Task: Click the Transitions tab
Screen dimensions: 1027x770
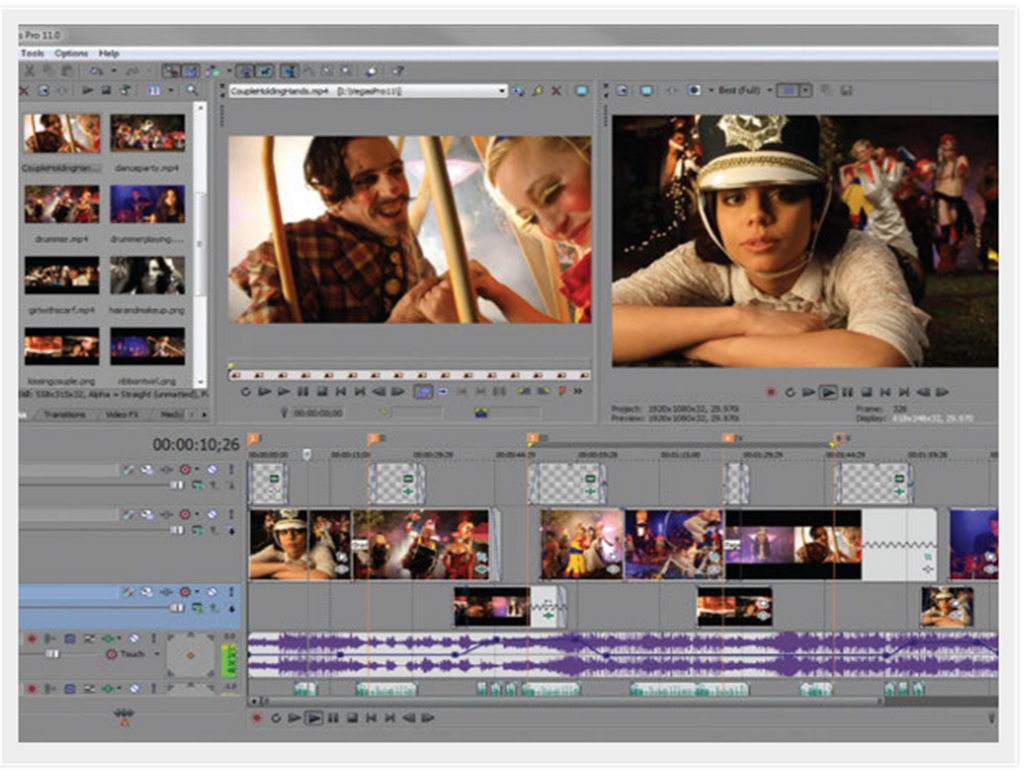Action: [x=65, y=413]
